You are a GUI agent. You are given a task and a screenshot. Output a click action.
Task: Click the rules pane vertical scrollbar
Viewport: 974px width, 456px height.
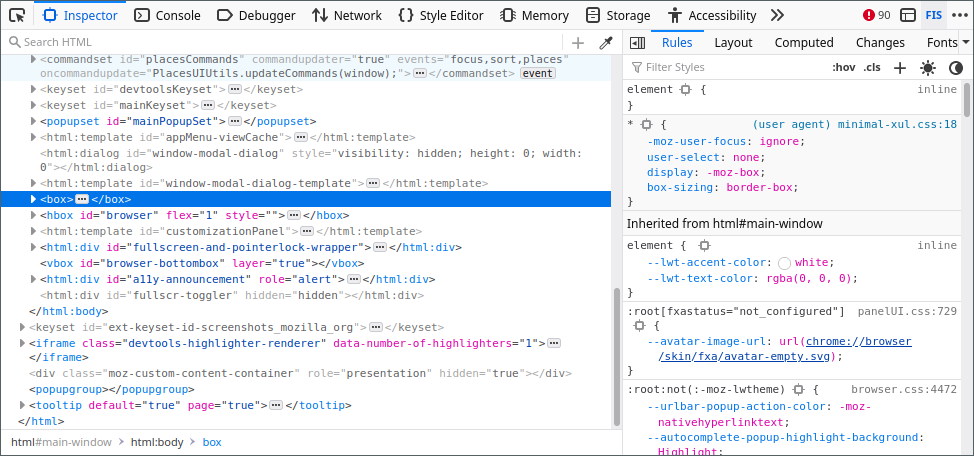[x=967, y=98]
